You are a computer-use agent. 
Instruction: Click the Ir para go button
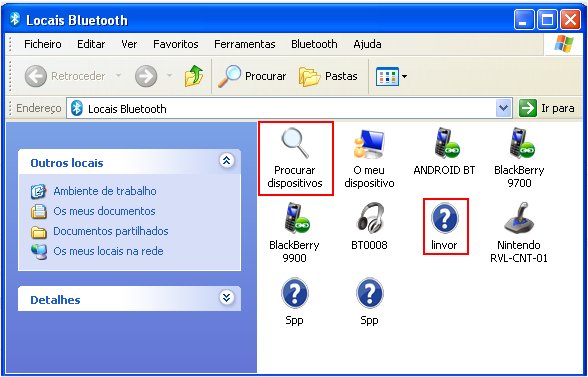546,109
